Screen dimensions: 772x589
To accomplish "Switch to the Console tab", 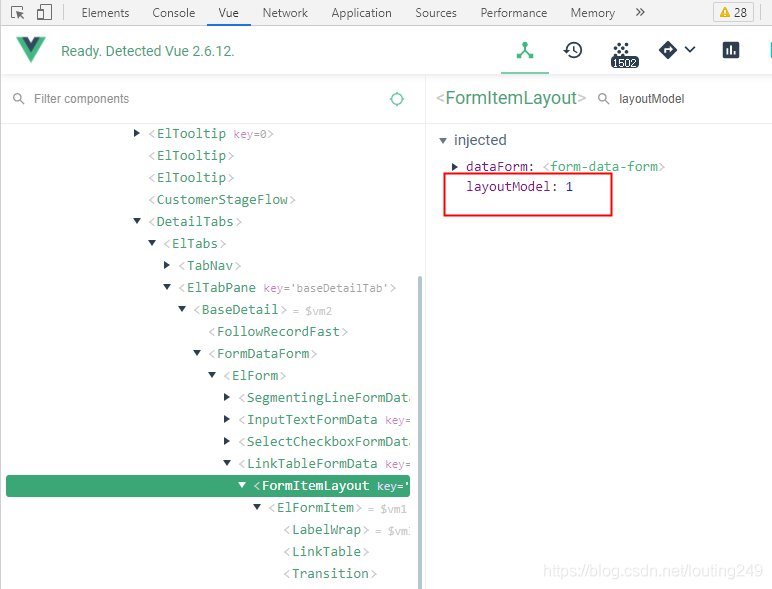I will [174, 13].
